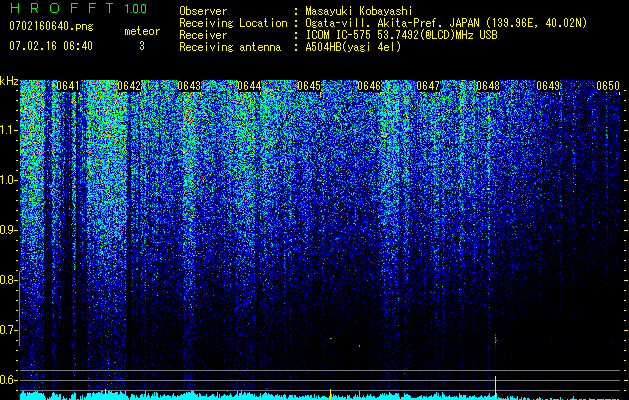The height and width of the screenshot is (400, 629).
Task: Click the 0649 time label
Action: pyautogui.click(x=548, y=86)
